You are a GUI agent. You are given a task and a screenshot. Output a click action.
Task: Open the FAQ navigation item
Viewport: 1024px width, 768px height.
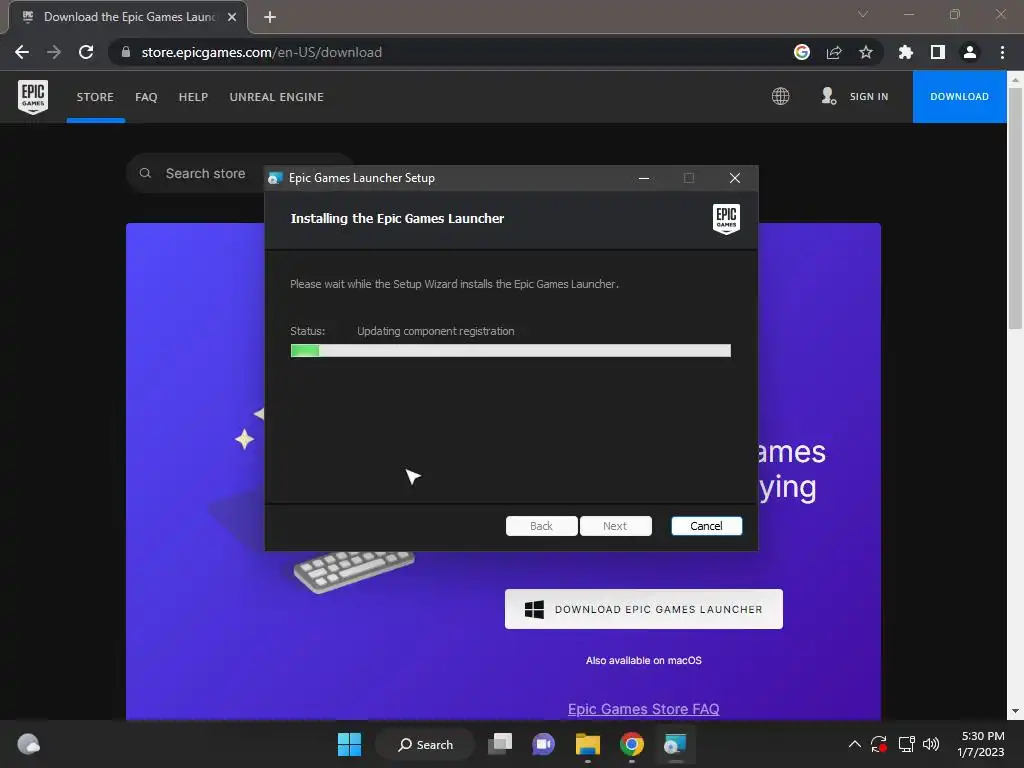pyautogui.click(x=146, y=97)
